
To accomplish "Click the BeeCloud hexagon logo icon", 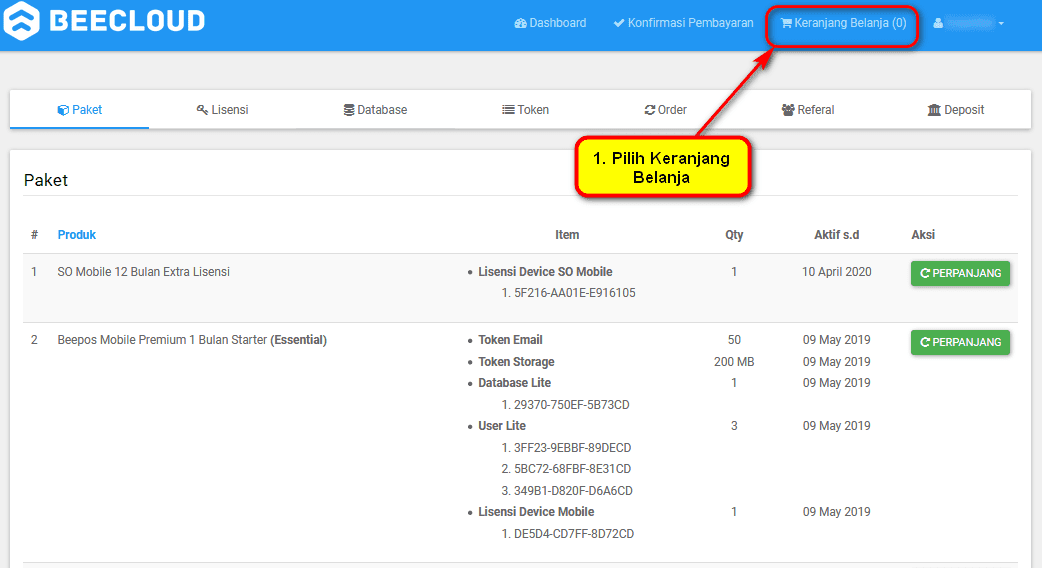I will pyautogui.click(x=20, y=21).
